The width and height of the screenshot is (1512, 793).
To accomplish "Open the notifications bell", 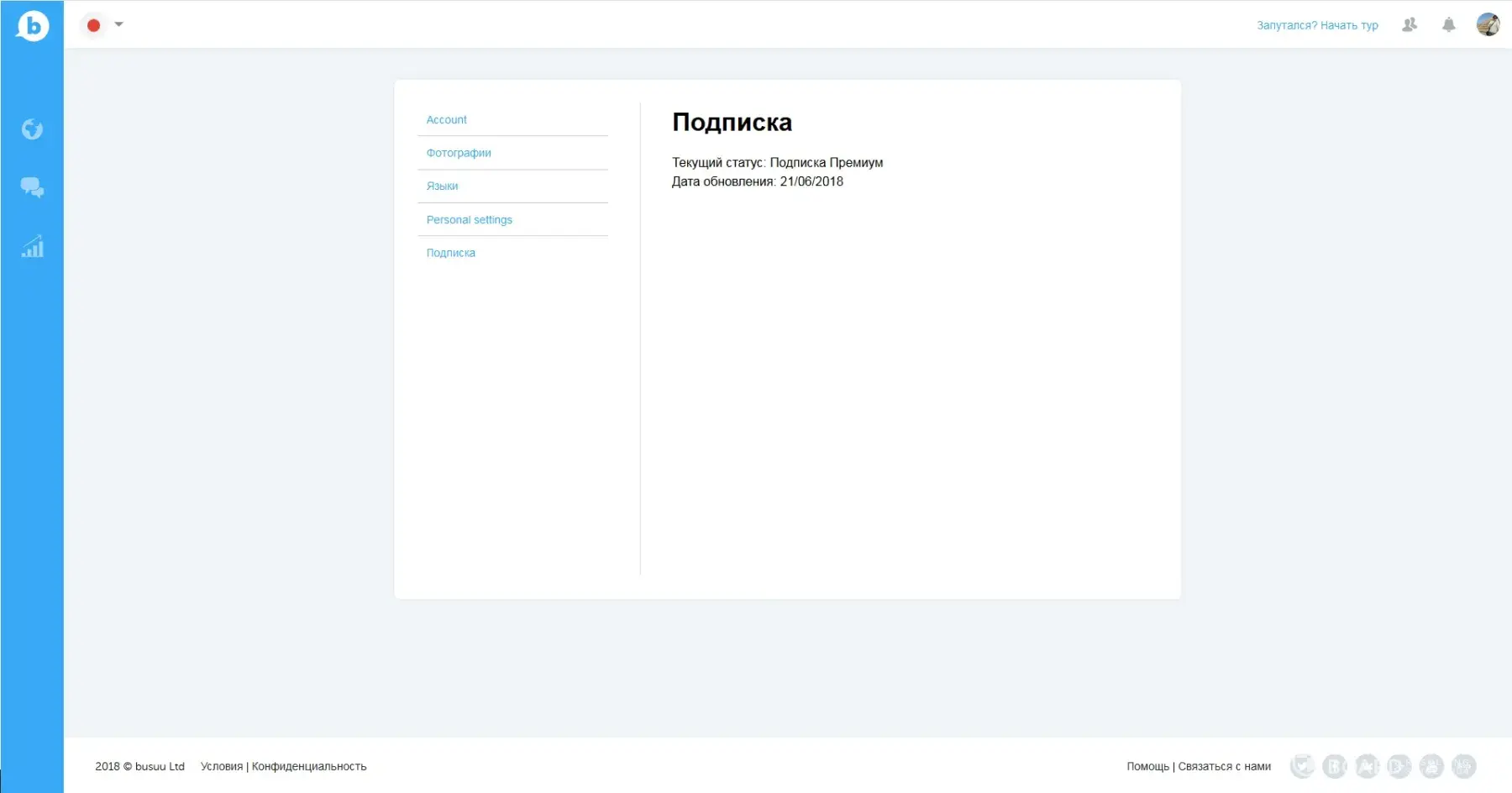I will 1448,25.
